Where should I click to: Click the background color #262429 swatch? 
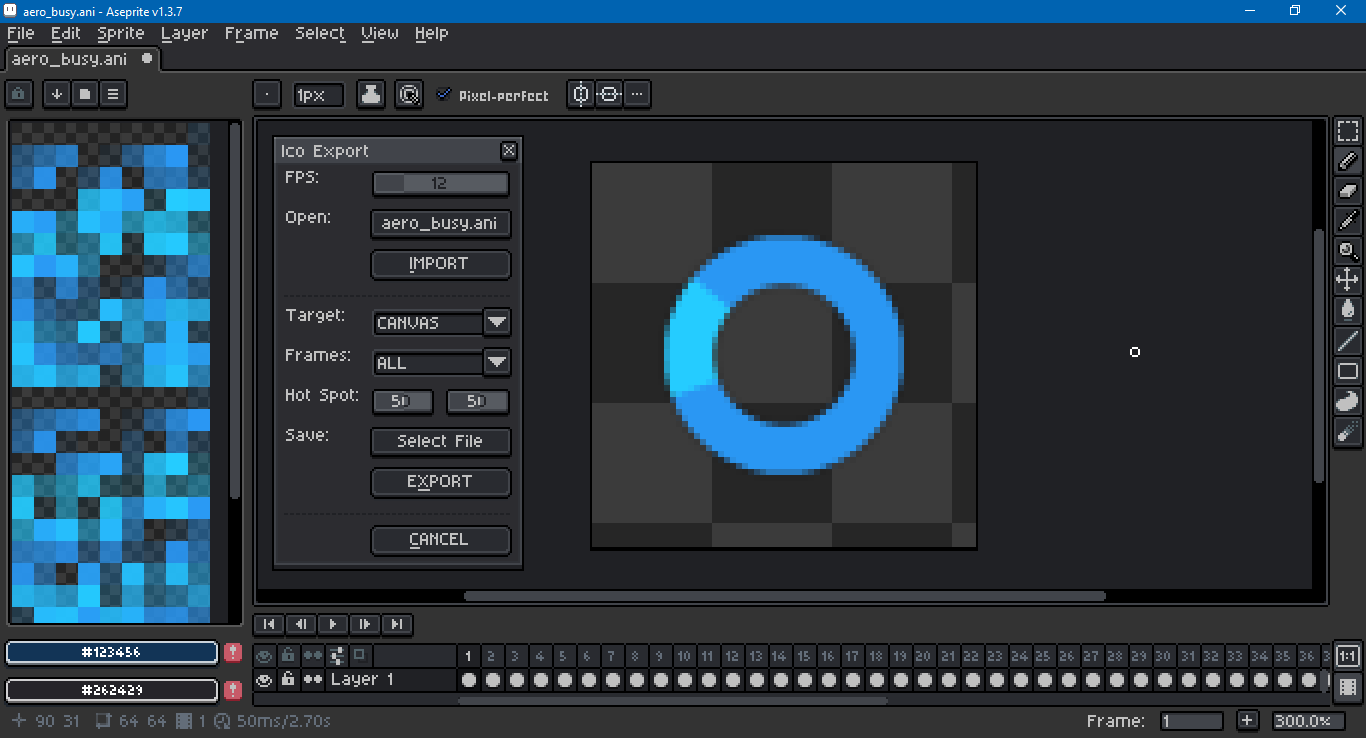pyautogui.click(x=112, y=690)
